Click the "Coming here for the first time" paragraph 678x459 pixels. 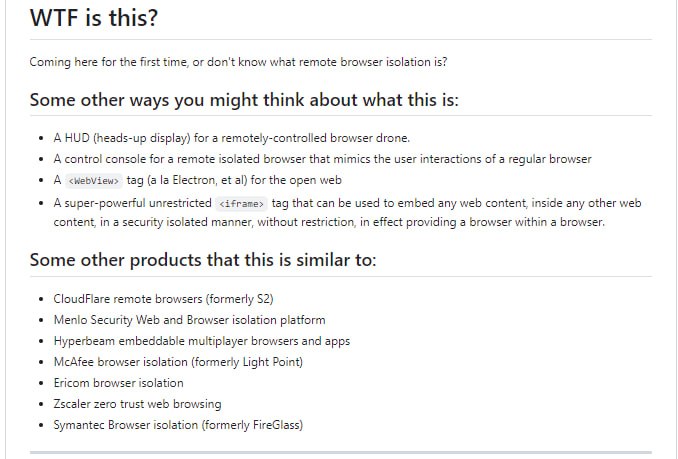(x=238, y=62)
